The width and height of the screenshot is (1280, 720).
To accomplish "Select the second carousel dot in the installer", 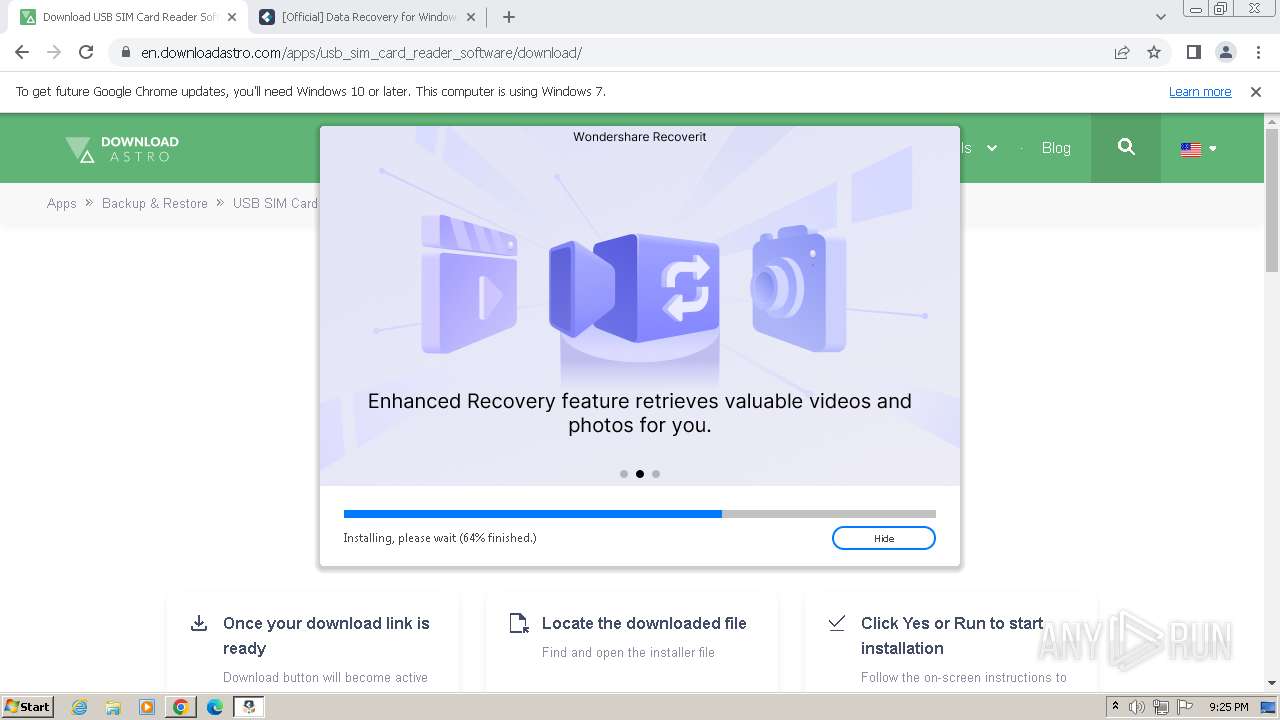I will [x=640, y=474].
